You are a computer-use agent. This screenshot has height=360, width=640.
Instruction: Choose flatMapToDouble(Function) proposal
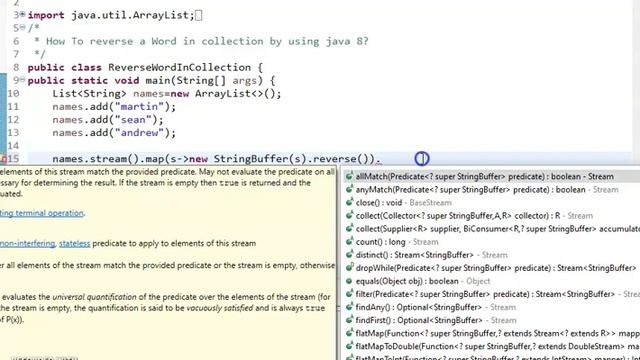pos(491,346)
